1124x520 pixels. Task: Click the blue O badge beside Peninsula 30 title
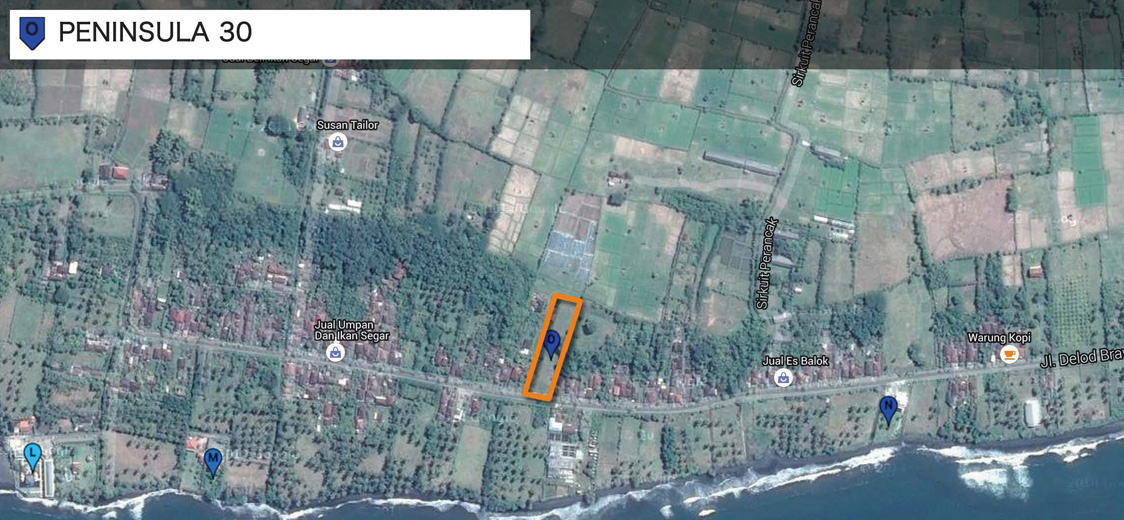[x=32, y=33]
